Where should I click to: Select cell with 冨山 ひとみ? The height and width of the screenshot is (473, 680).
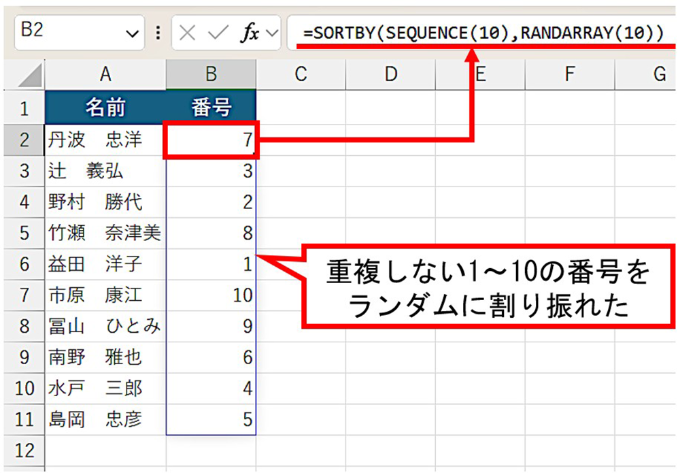(105, 326)
